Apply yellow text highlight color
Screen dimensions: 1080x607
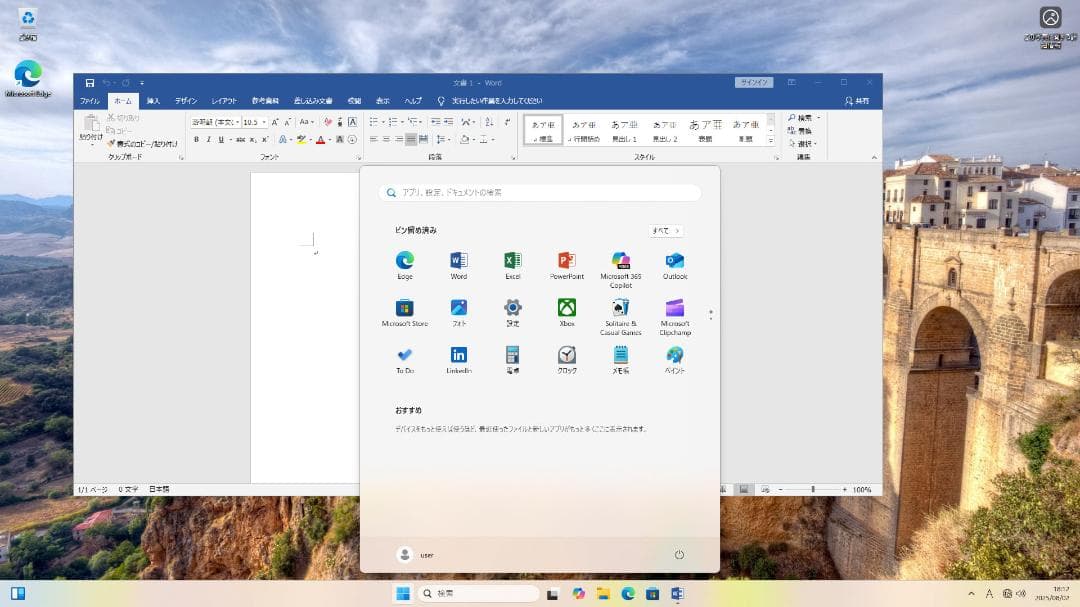[x=300, y=140]
